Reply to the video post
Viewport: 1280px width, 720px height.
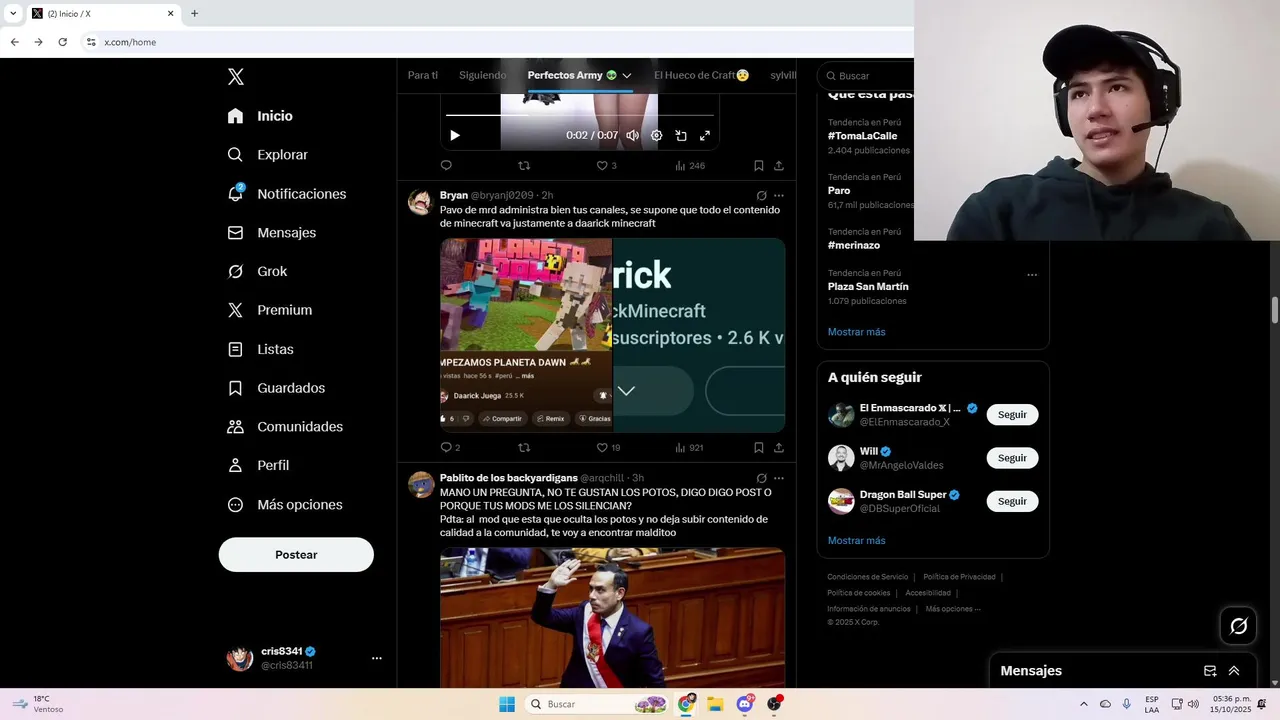click(x=446, y=166)
